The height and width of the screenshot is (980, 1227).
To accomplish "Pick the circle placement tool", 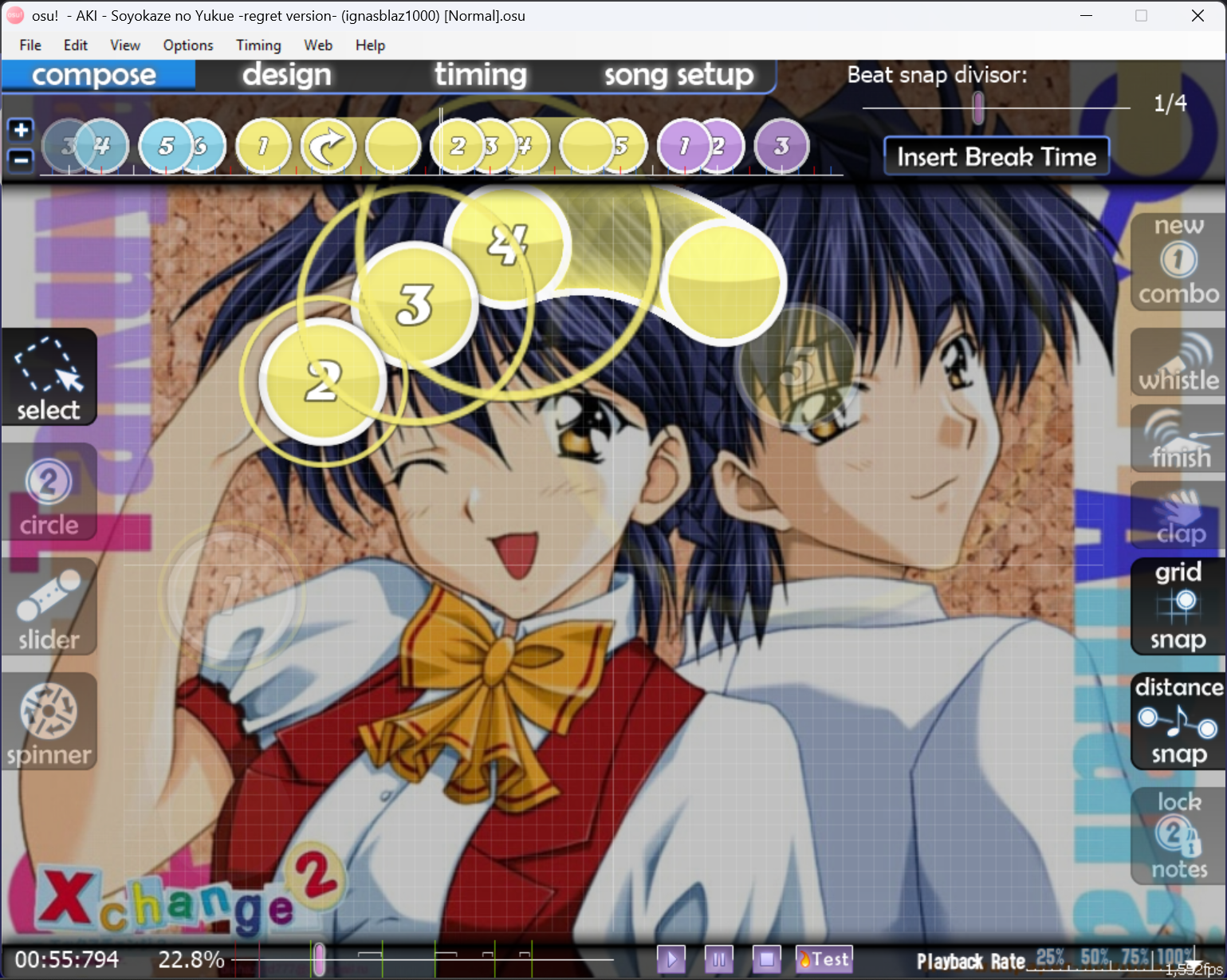I will [x=49, y=493].
